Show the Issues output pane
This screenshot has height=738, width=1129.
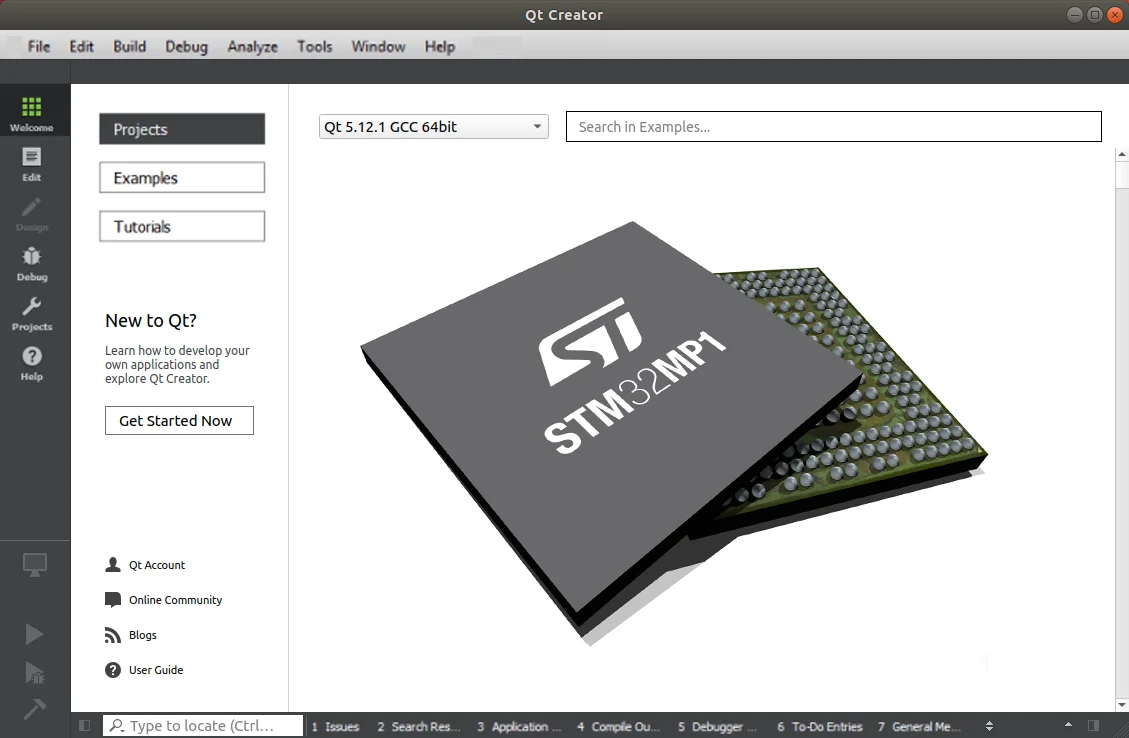(x=335, y=727)
